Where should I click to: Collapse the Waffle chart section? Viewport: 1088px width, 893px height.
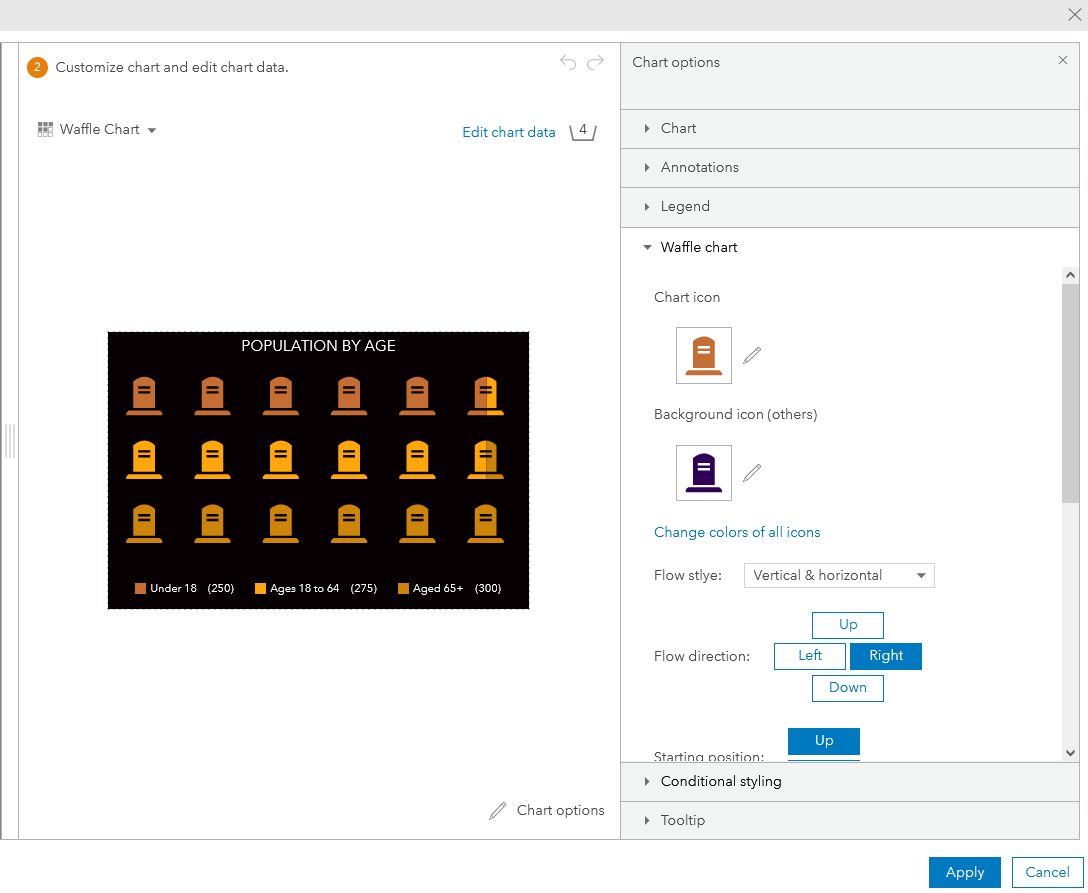coord(850,247)
